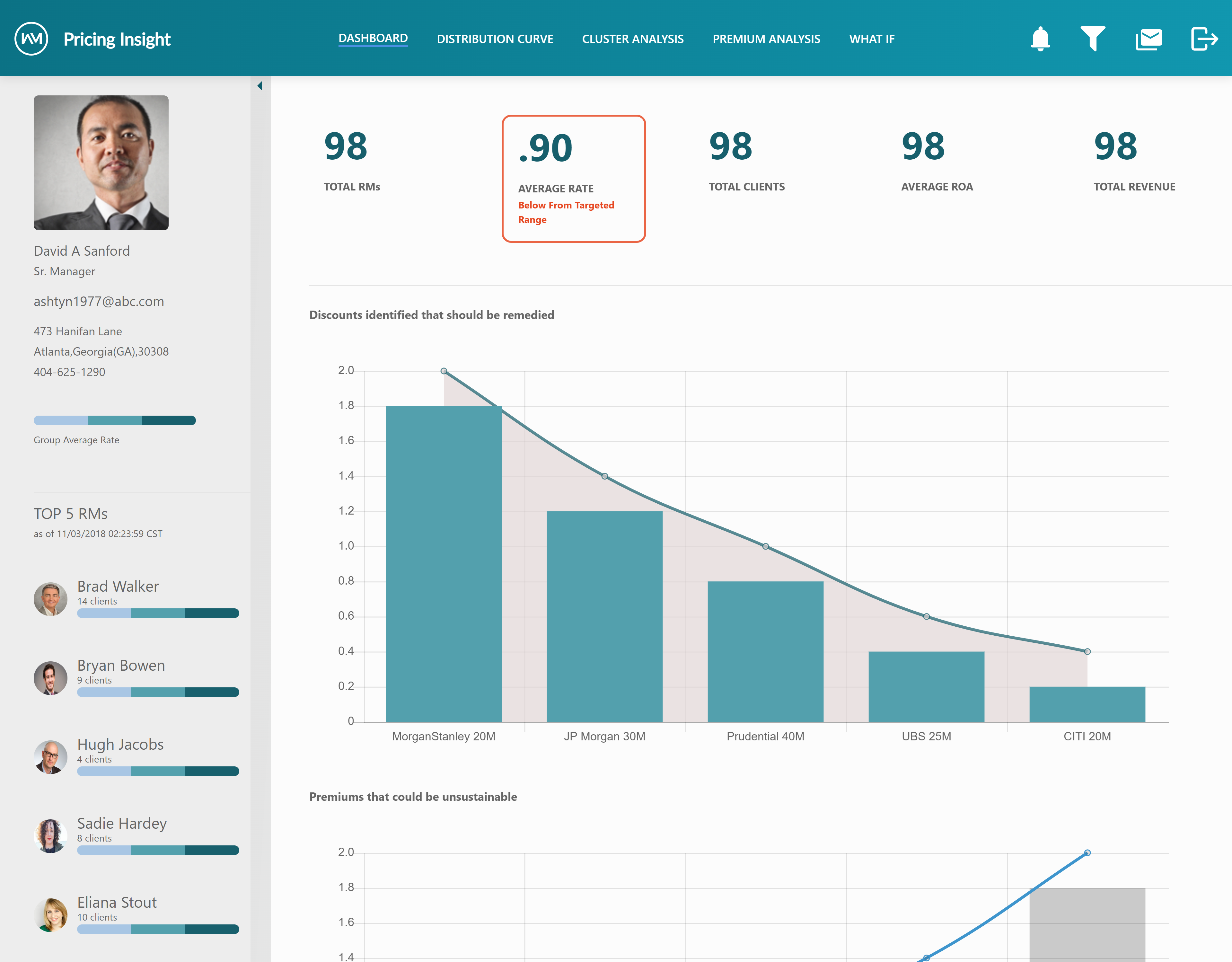The width and height of the screenshot is (1232, 962).
Task: Click the line point above MorganStanley
Action: click(444, 371)
